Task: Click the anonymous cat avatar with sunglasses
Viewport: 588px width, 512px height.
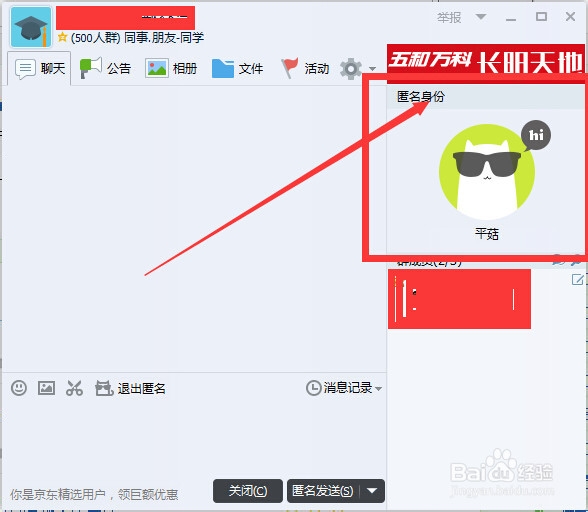Action: pyautogui.click(x=487, y=172)
